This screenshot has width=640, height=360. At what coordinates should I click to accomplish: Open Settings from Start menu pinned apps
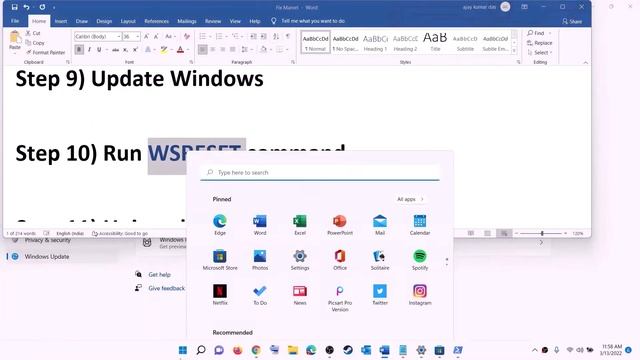tap(300, 260)
